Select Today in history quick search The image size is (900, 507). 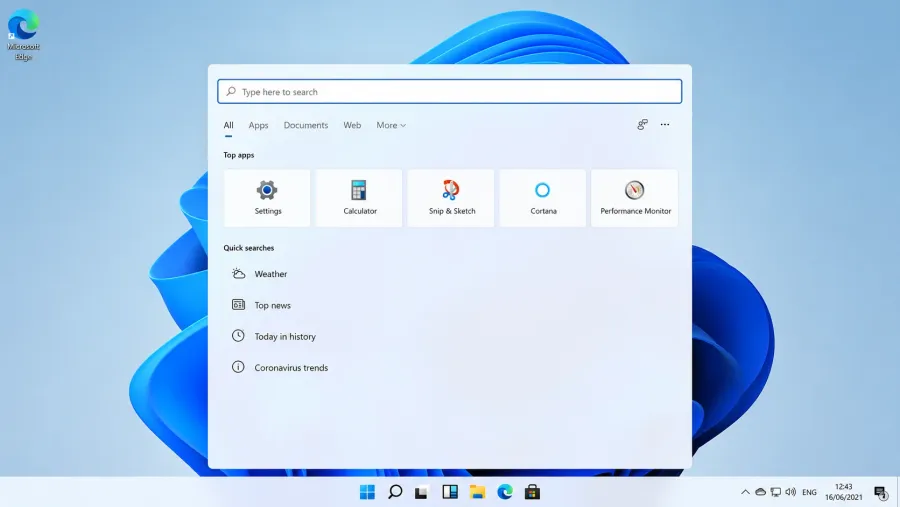pyautogui.click(x=273, y=336)
